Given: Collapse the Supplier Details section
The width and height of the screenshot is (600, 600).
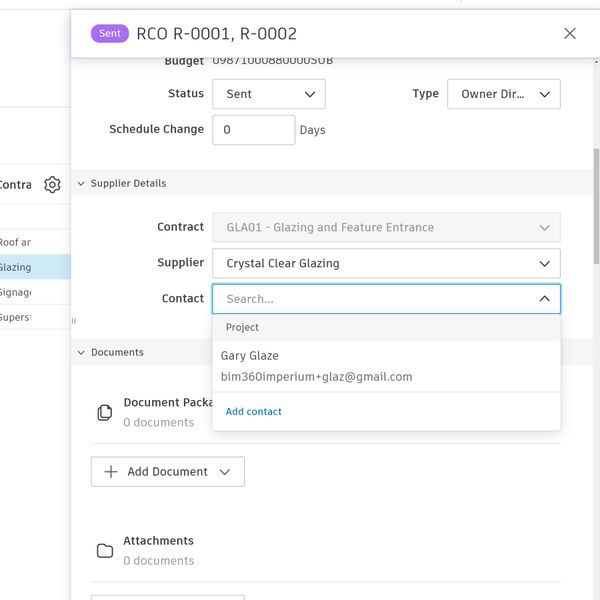Looking at the screenshot, I should pos(81,184).
